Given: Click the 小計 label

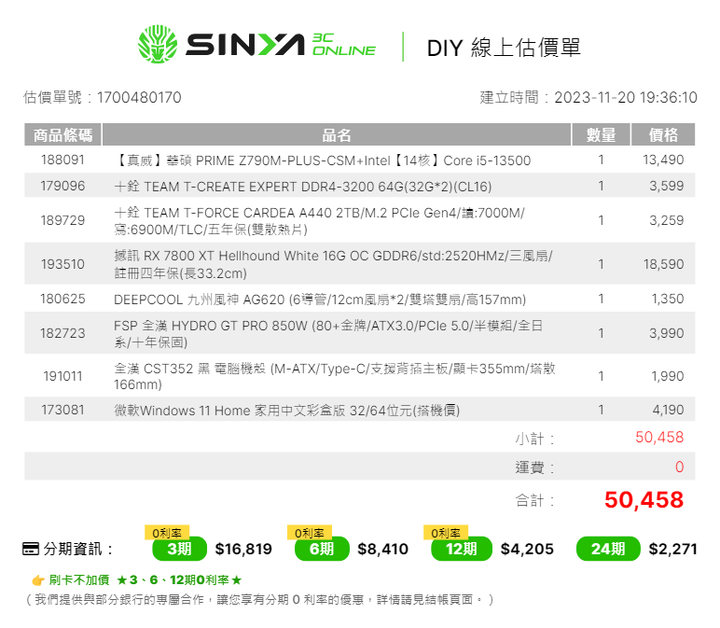Looking at the screenshot, I should pos(534,439).
